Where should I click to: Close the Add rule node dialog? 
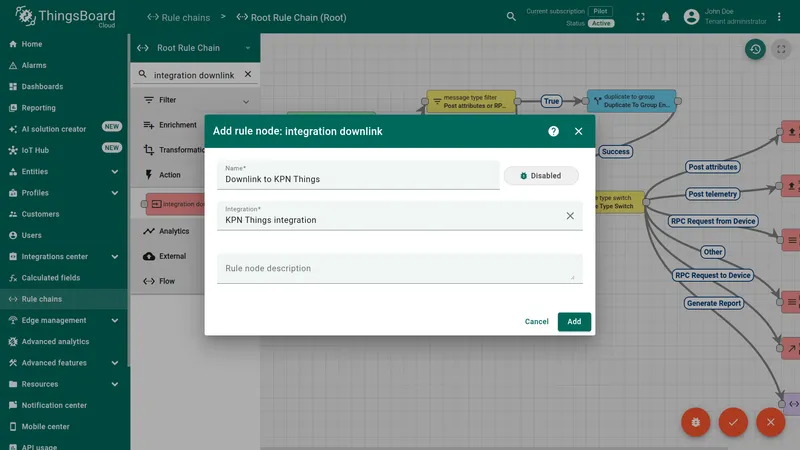coord(578,131)
